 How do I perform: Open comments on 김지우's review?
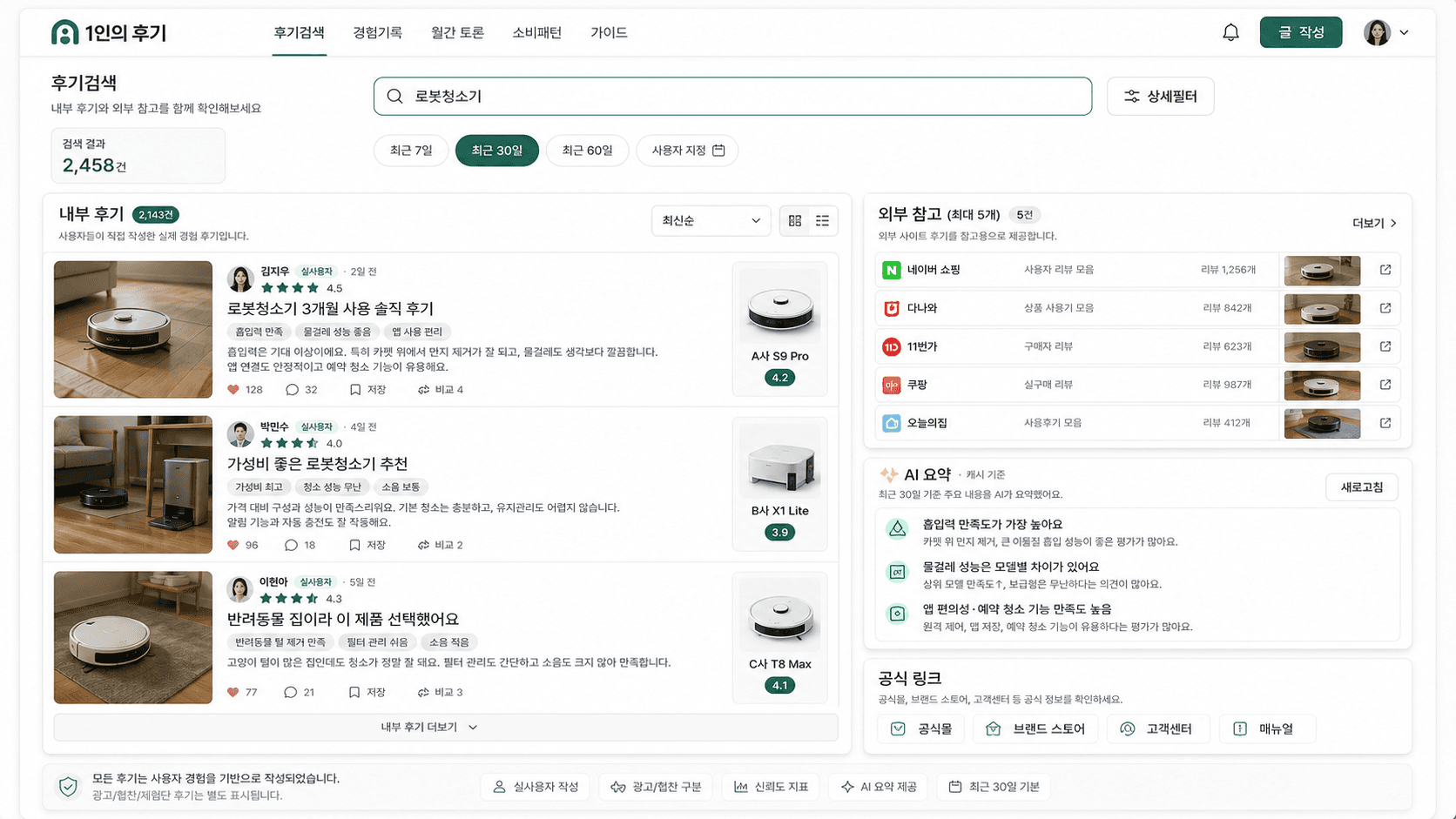301,390
